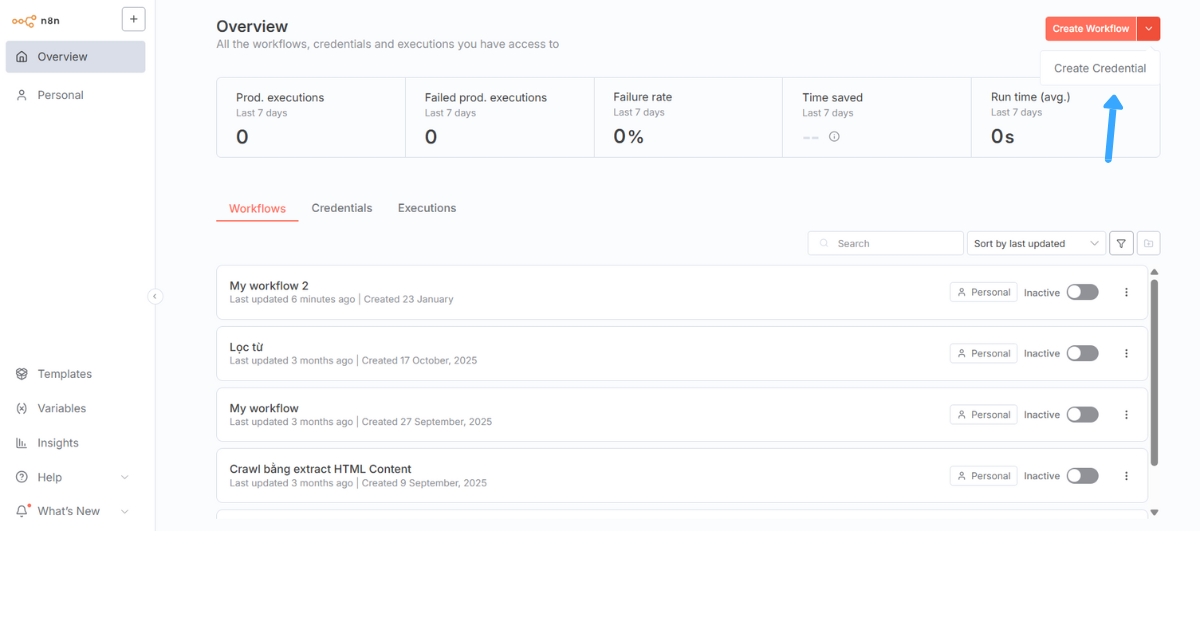The width and height of the screenshot is (1200, 630).
Task: Click the Time saved info icon
Action: 834,137
